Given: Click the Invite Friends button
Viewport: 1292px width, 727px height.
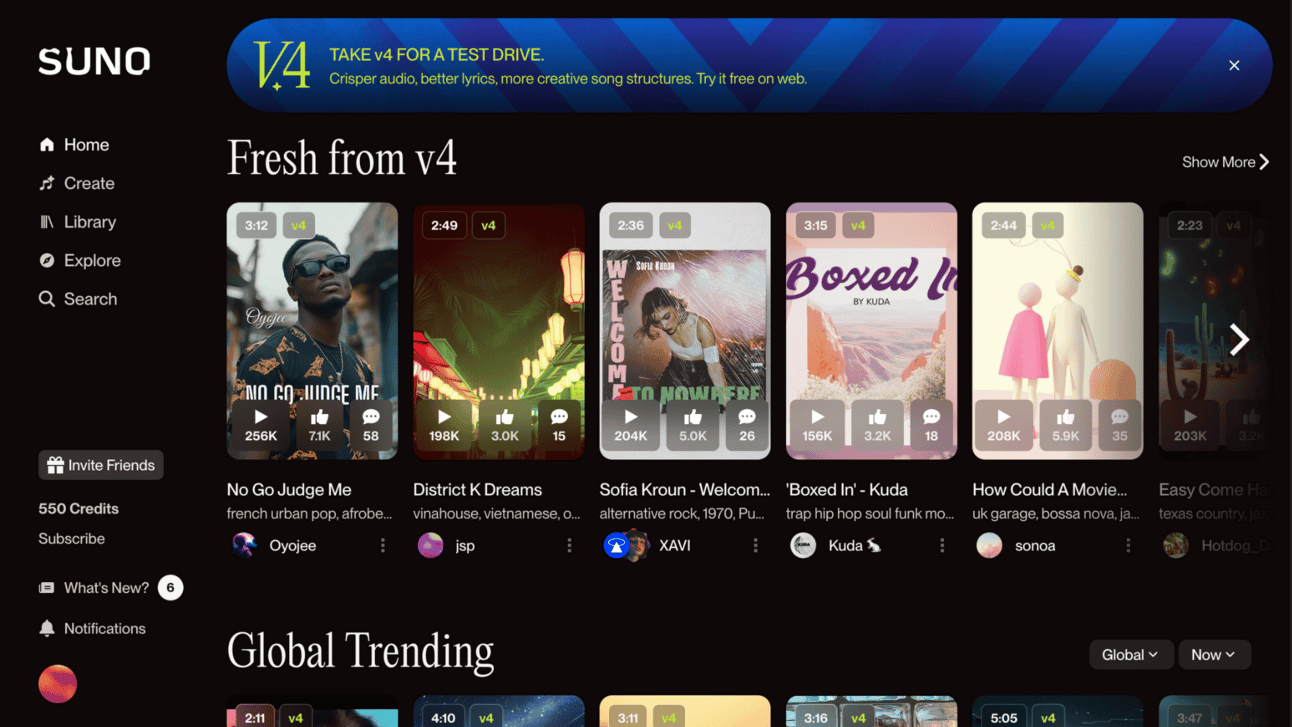Looking at the screenshot, I should click(x=101, y=465).
